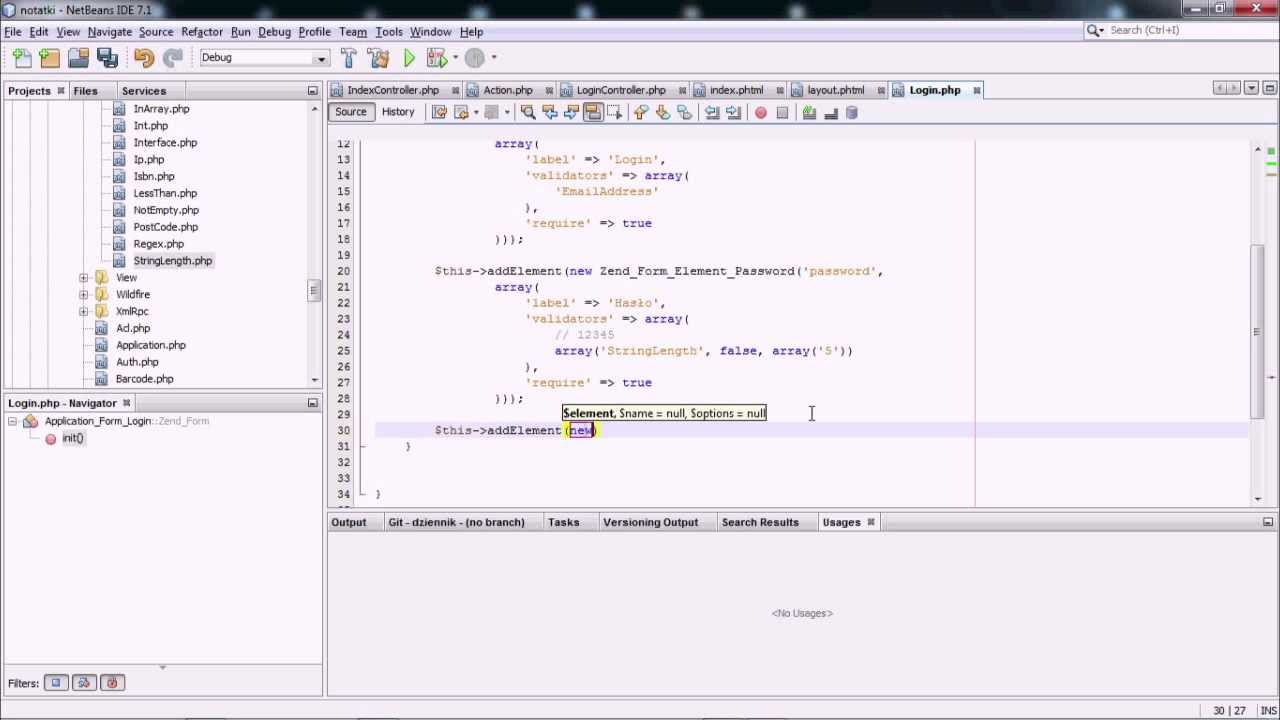The height and width of the screenshot is (720, 1280).
Task: Click the Open Project toolbar icon
Action: pos(78,58)
